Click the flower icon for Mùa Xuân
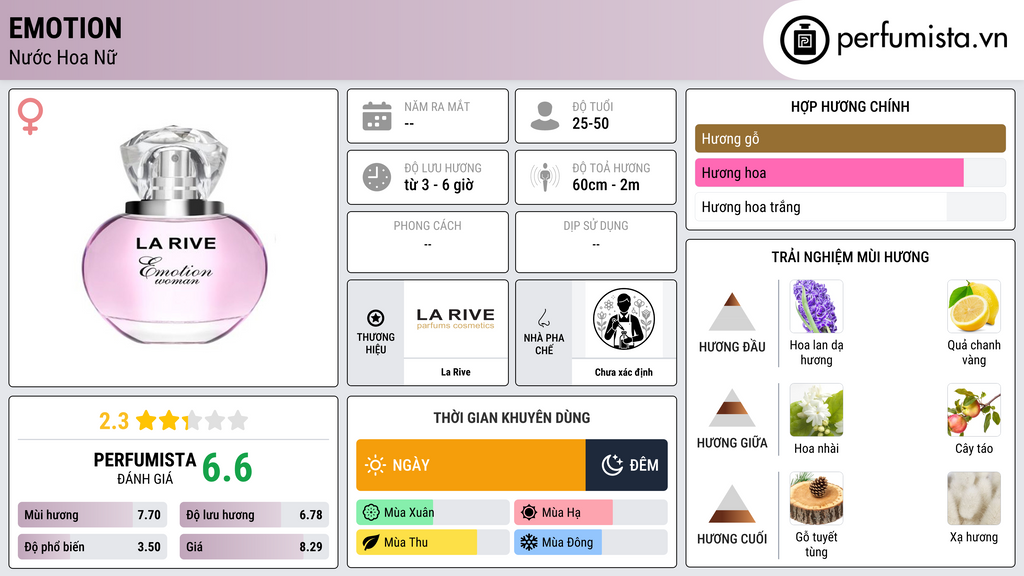 point(371,513)
